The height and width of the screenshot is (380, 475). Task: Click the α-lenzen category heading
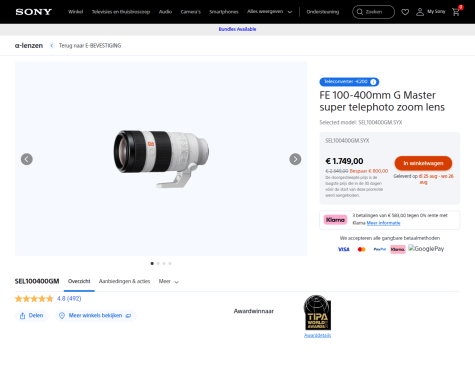(29, 46)
